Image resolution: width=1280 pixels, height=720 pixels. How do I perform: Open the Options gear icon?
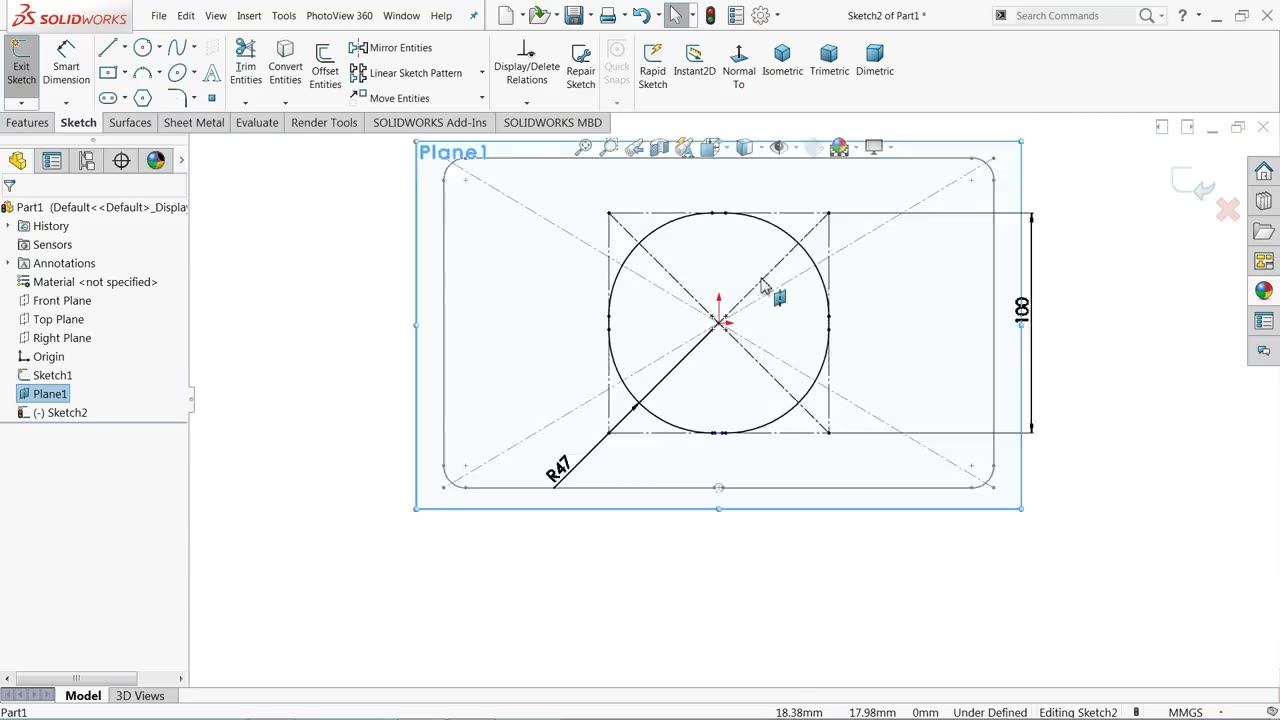760,15
